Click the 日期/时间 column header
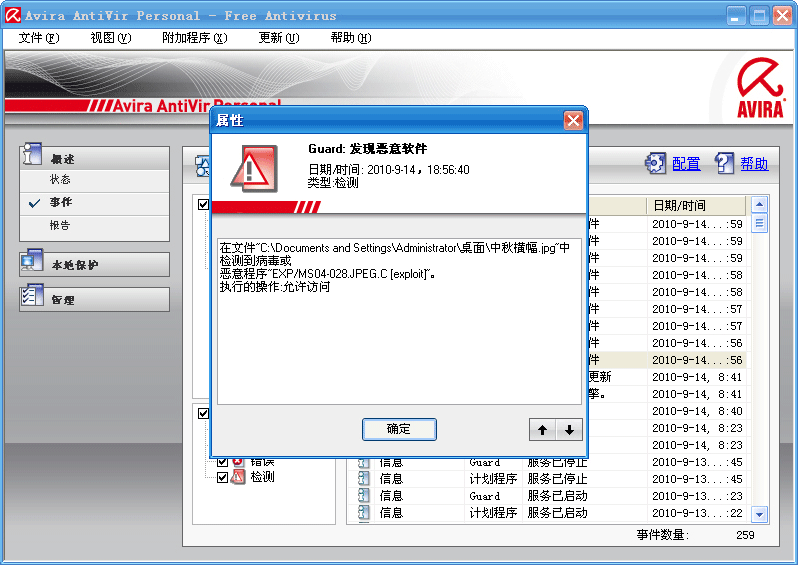Viewport: 798px width, 565px height. coord(696,206)
